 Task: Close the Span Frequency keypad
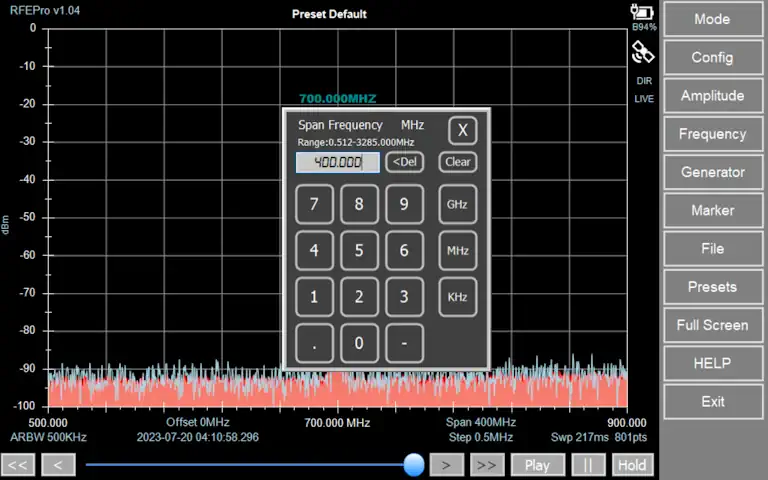pyautogui.click(x=461, y=130)
